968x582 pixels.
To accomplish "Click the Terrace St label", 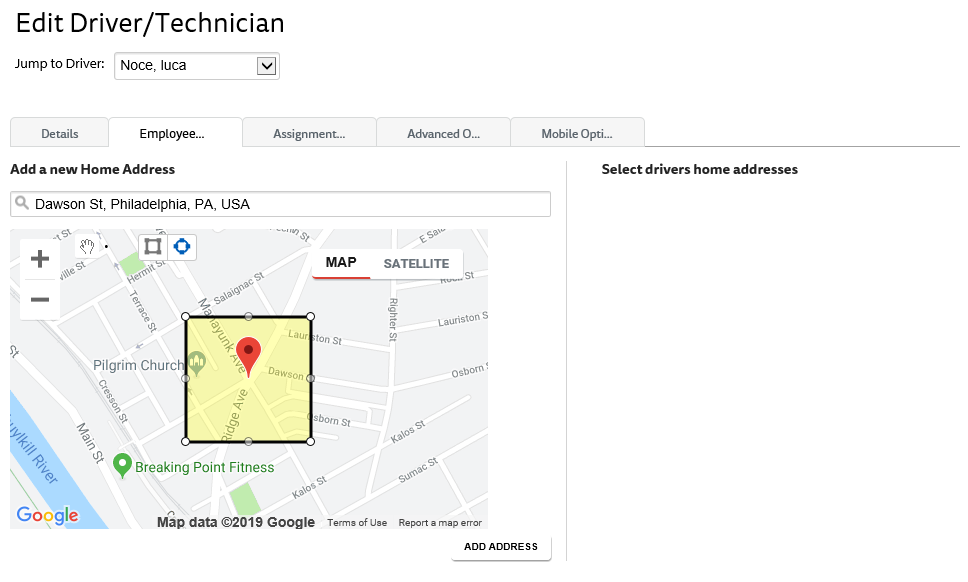I will [x=143, y=310].
